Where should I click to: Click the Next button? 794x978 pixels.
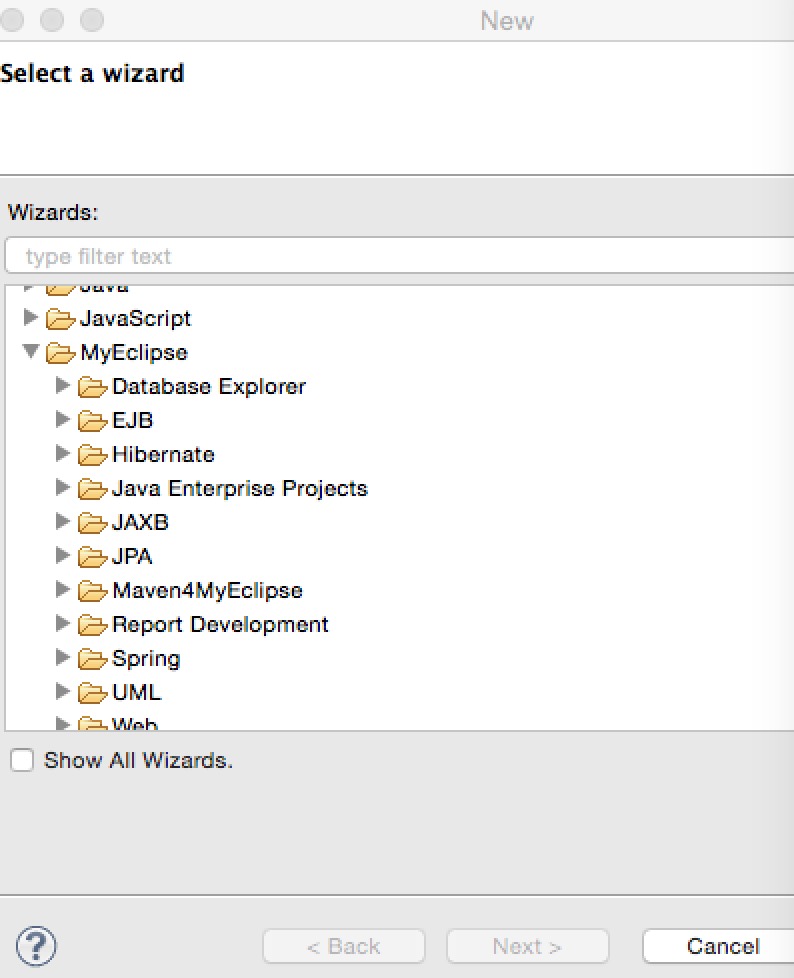[x=528, y=946]
